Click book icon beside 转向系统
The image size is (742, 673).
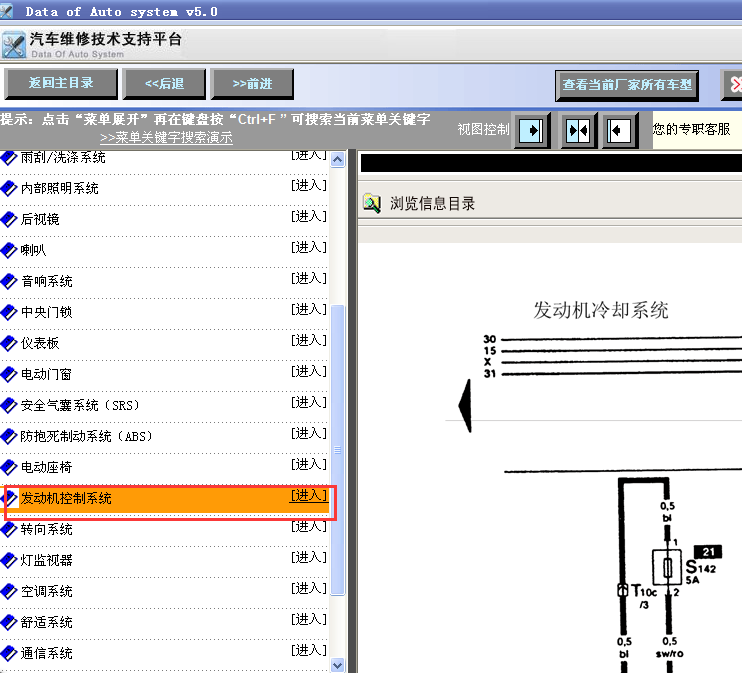tap(9, 529)
